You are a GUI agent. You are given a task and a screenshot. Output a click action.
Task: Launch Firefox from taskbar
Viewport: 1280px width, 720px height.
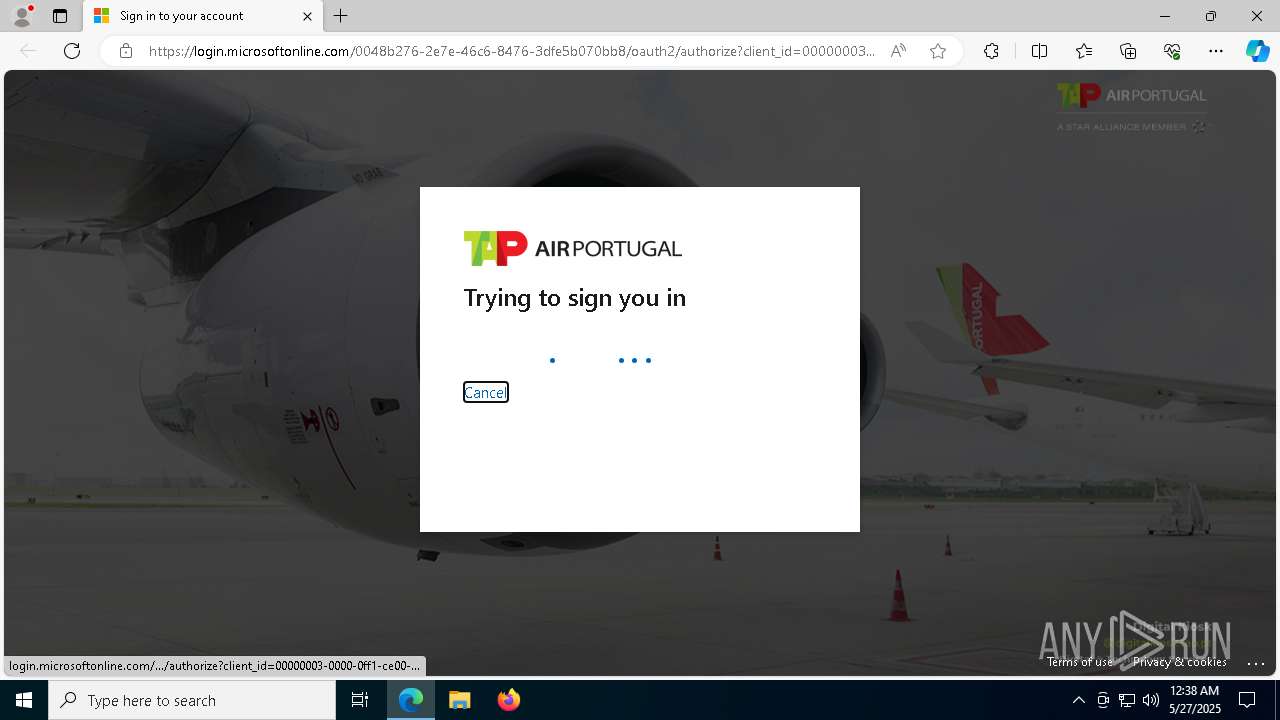pos(509,700)
